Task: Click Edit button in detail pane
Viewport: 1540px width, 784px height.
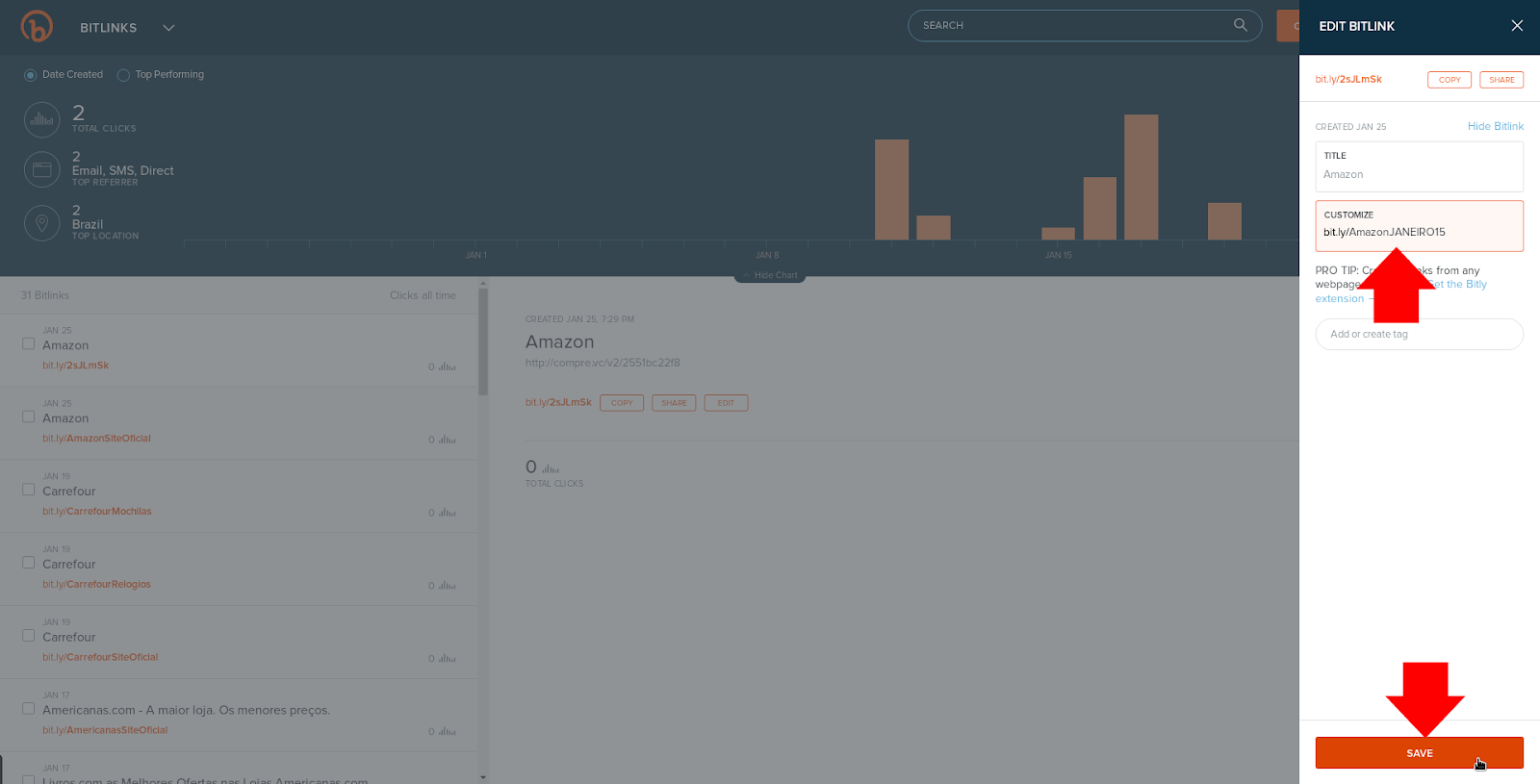Action: (x=726, y=403)
